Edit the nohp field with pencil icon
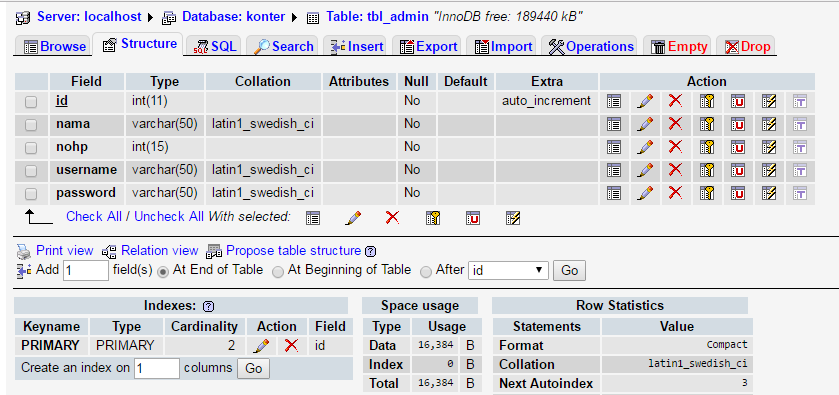 645,147
